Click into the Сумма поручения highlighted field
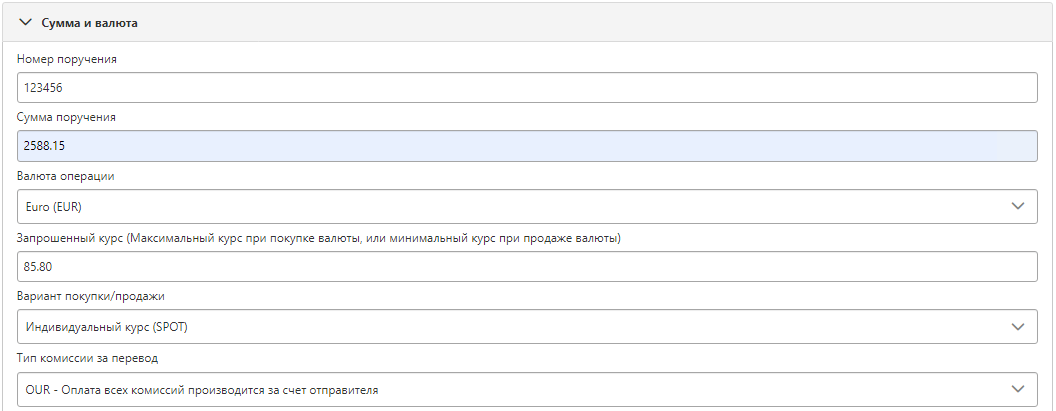1056x411 pixels. (x=527, y=146)
